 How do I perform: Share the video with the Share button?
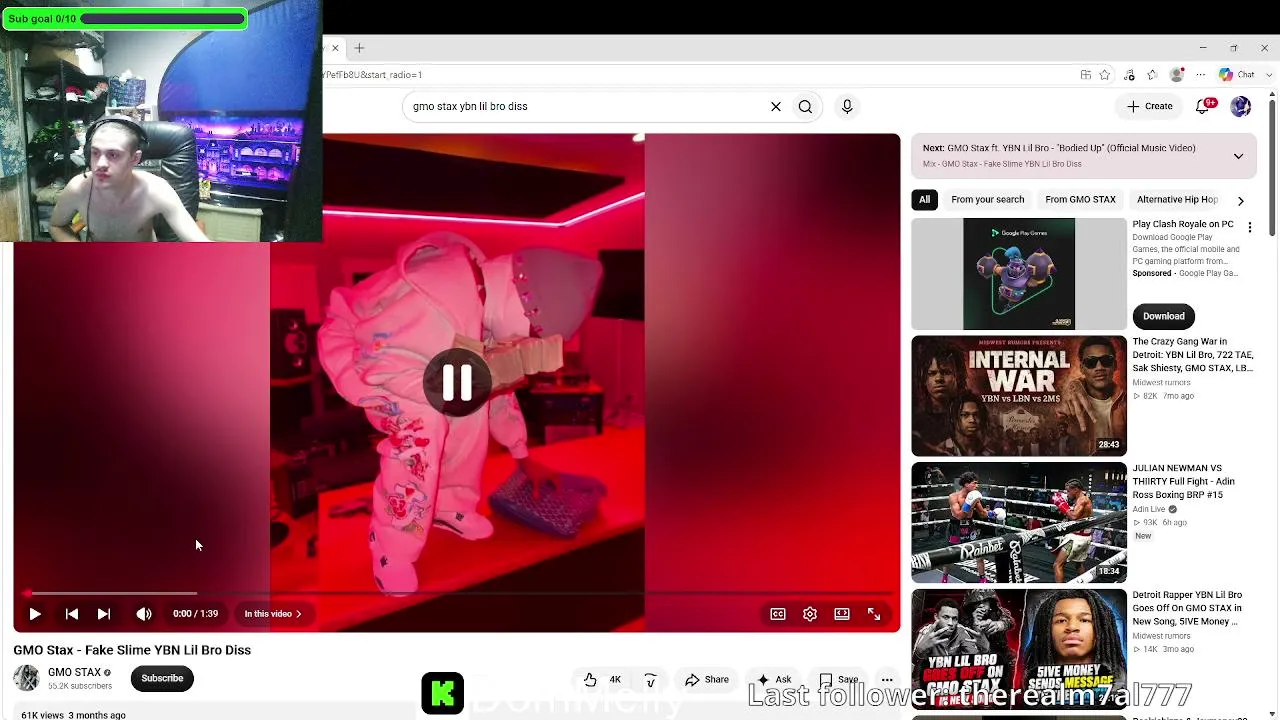pos(707,680)
